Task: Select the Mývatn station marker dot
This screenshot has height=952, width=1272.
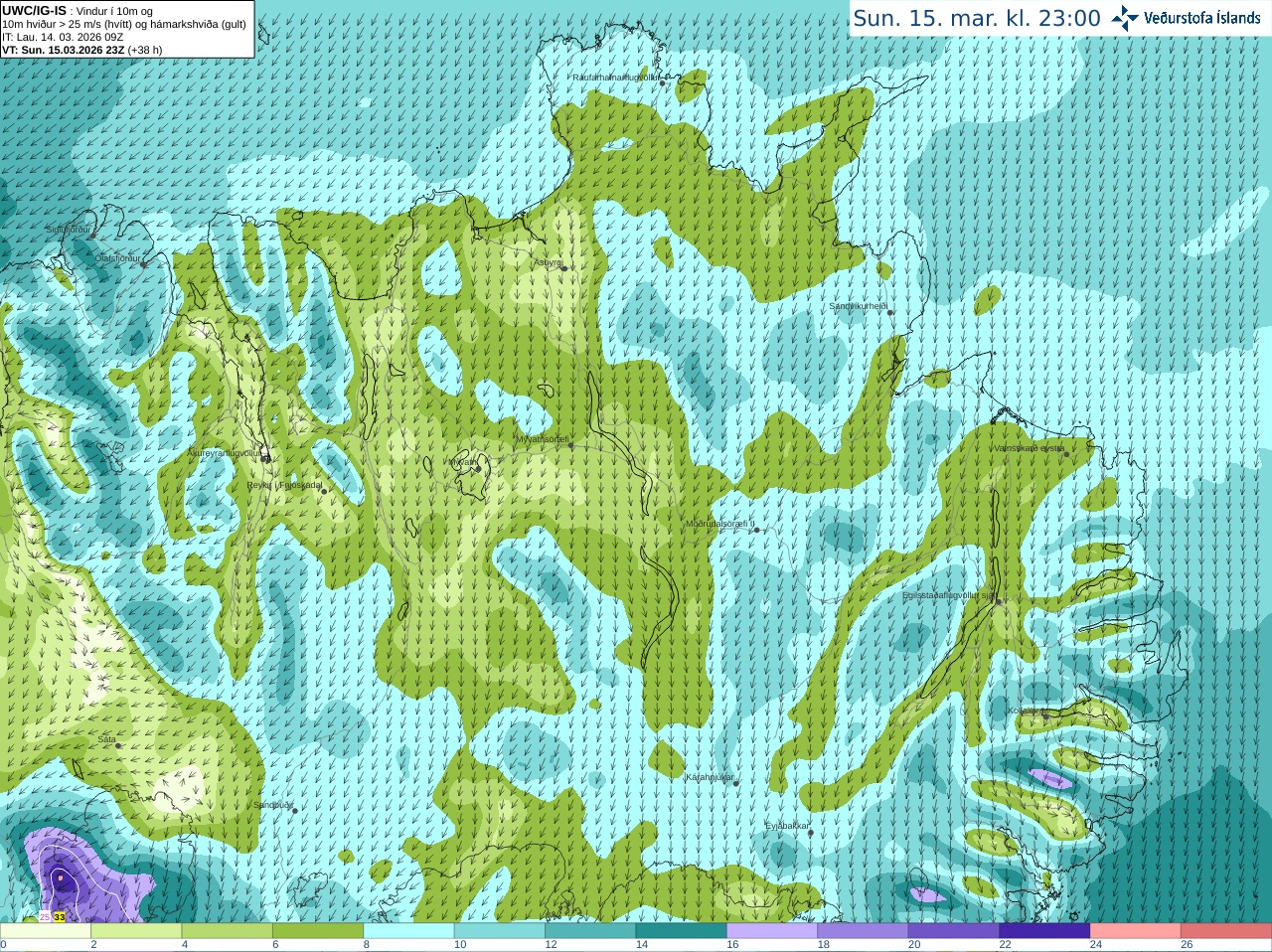Action: coord(478,468)
